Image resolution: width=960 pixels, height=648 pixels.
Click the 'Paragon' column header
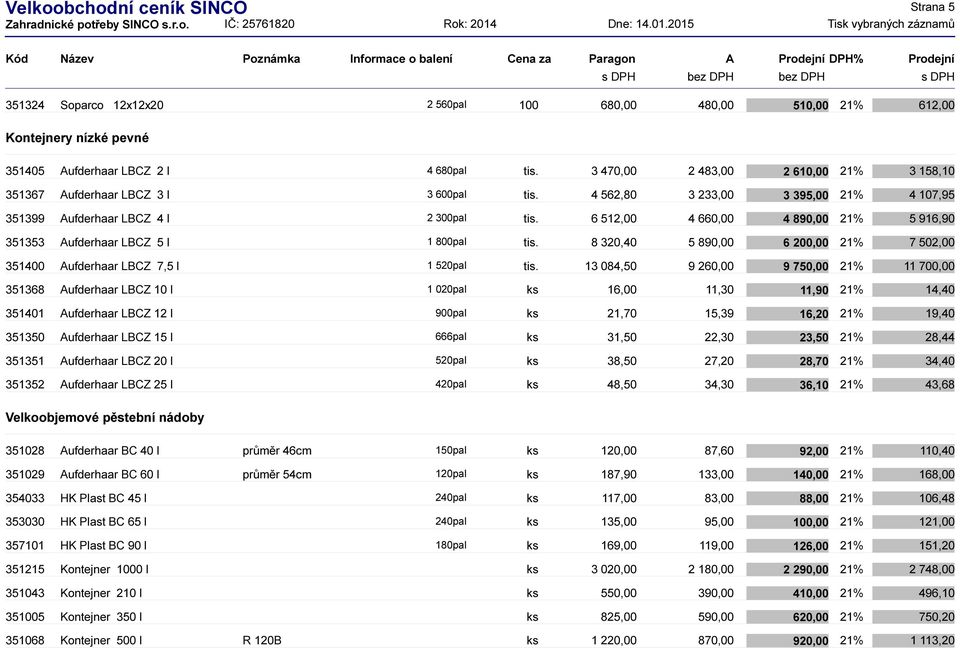click(612, 59)
